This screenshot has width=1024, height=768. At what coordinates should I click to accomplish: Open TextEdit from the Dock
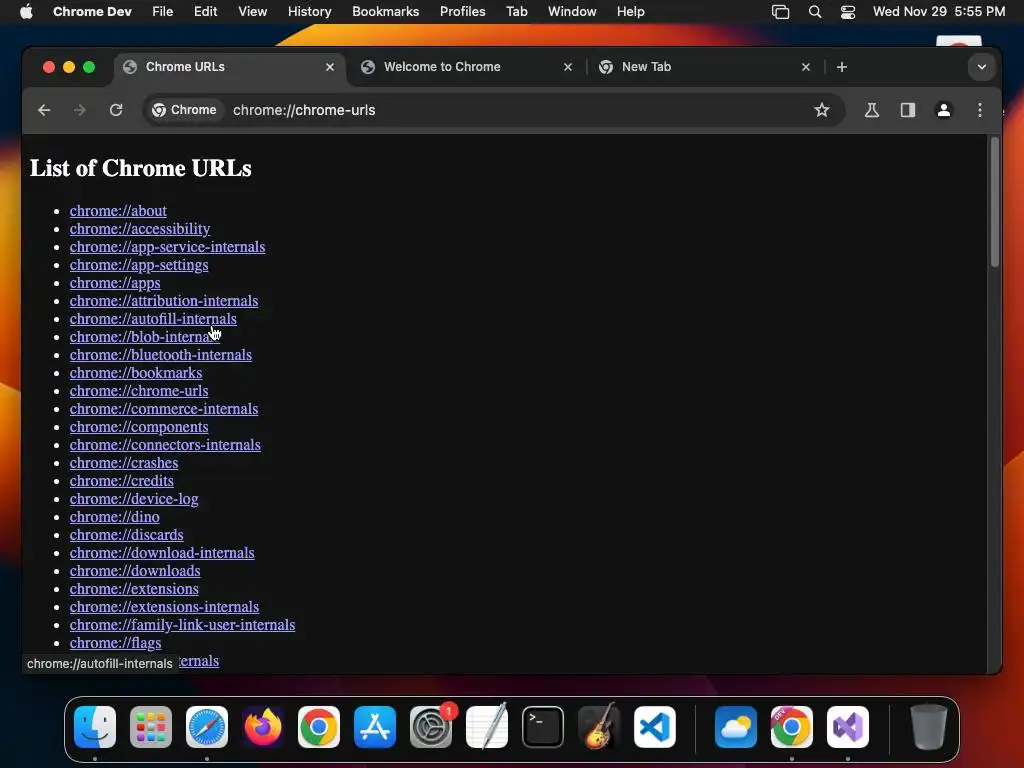pyautogui.click(x=487, y=727)
